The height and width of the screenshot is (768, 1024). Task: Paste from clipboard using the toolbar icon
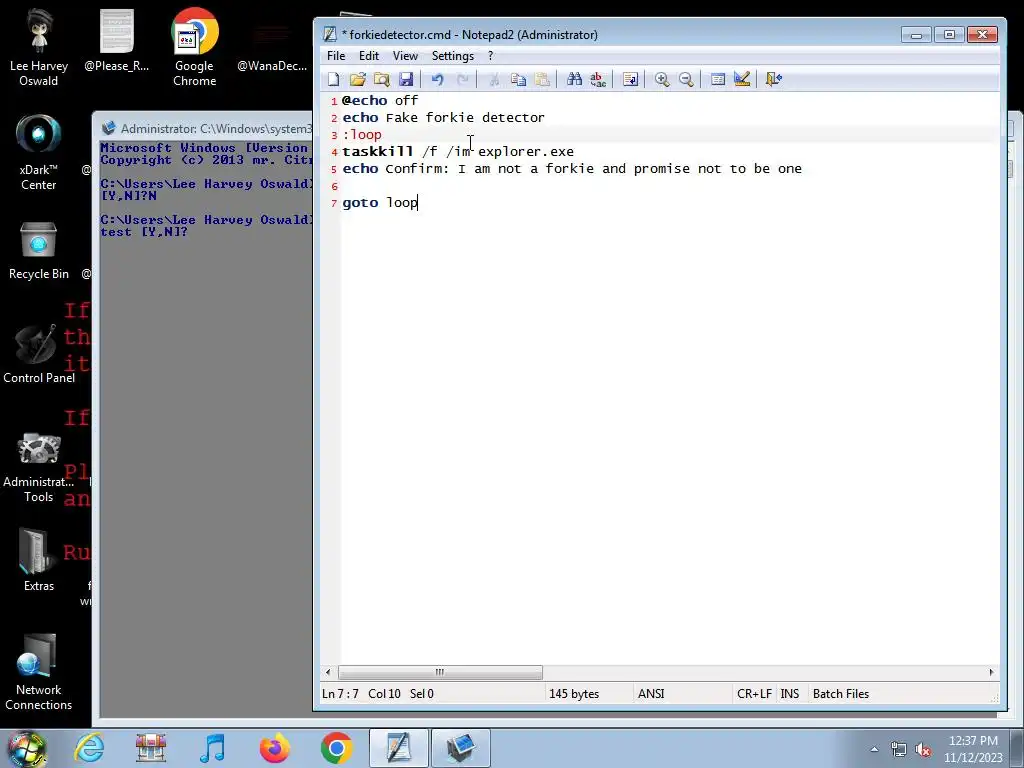(542, 80)
